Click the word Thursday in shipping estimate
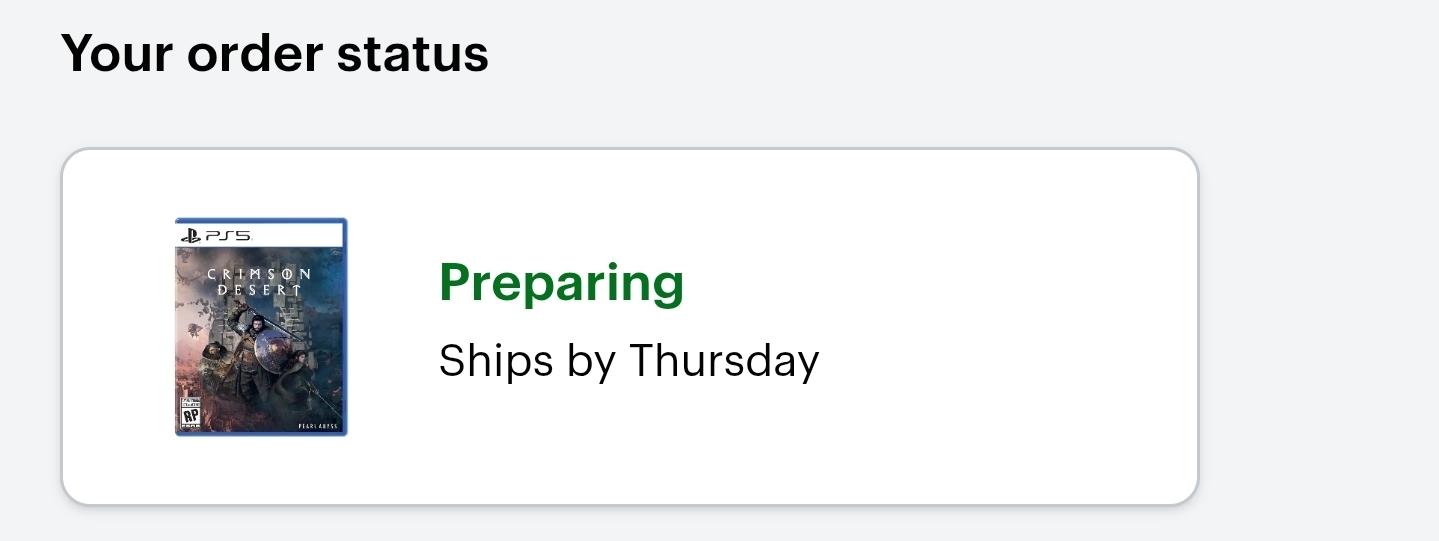The width and height of the screenshot is (1439, 541). (x=723, y=361)
